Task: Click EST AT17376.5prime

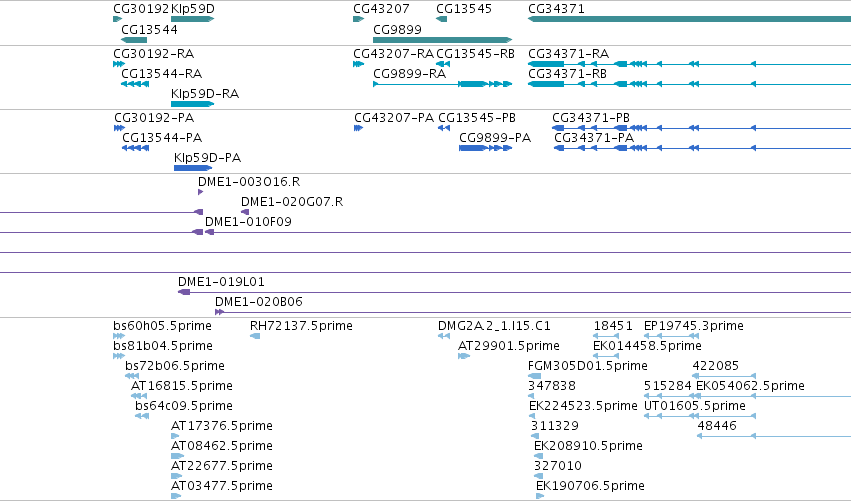Action: 222,426
